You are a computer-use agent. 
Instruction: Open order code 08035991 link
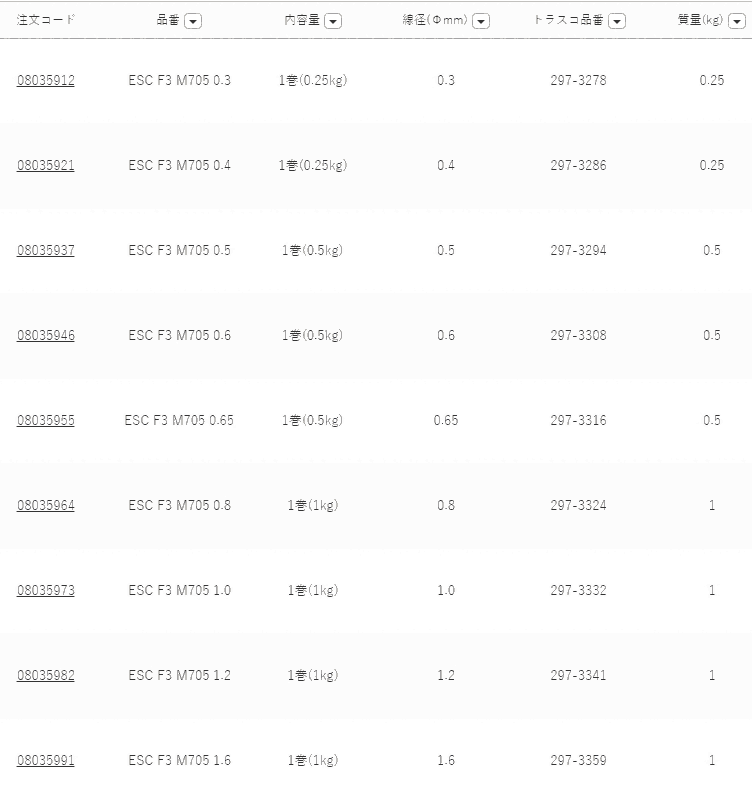(x=45, y=760)
